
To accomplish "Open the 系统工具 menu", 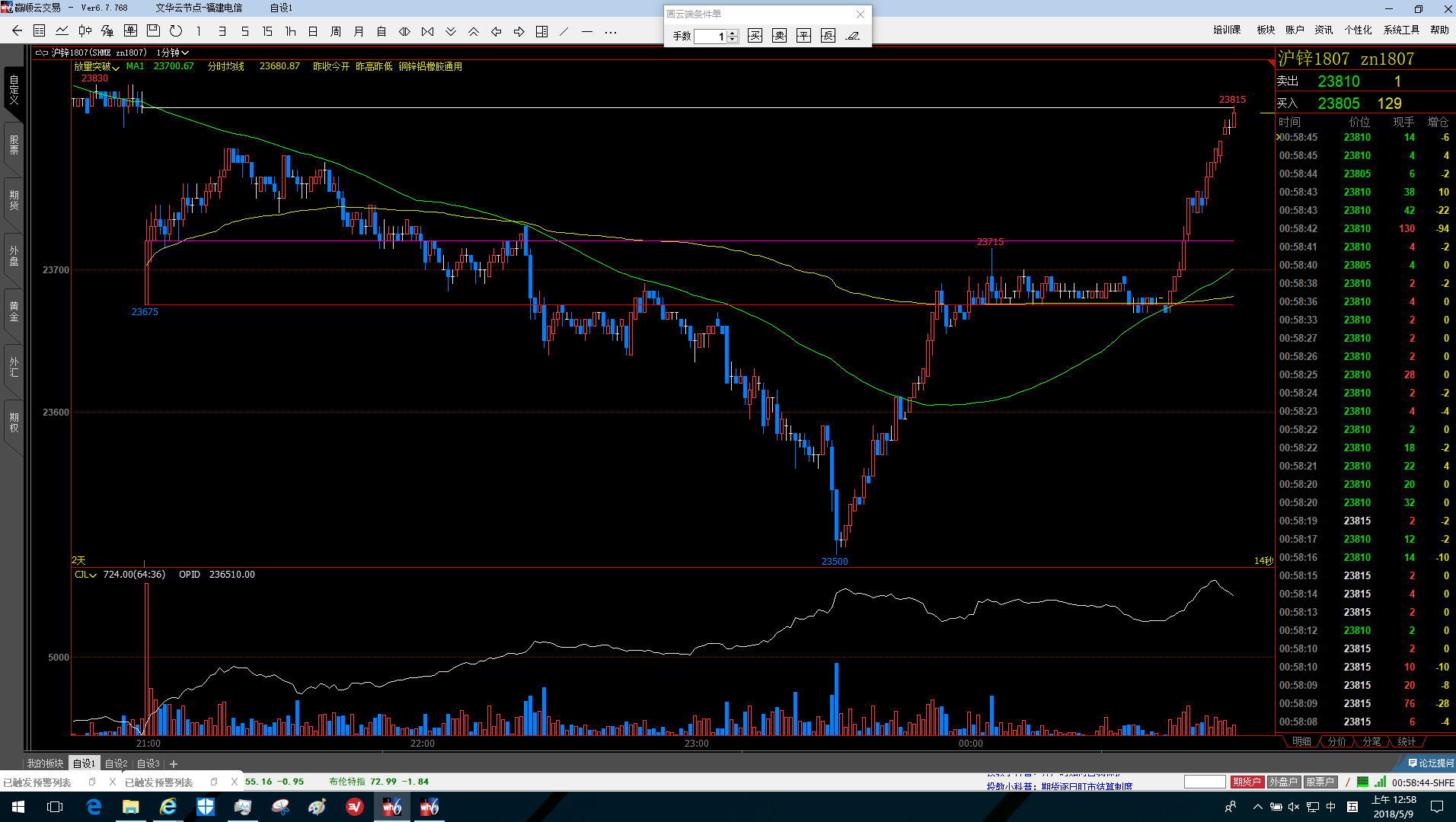I will click(x=1401, y=30).
